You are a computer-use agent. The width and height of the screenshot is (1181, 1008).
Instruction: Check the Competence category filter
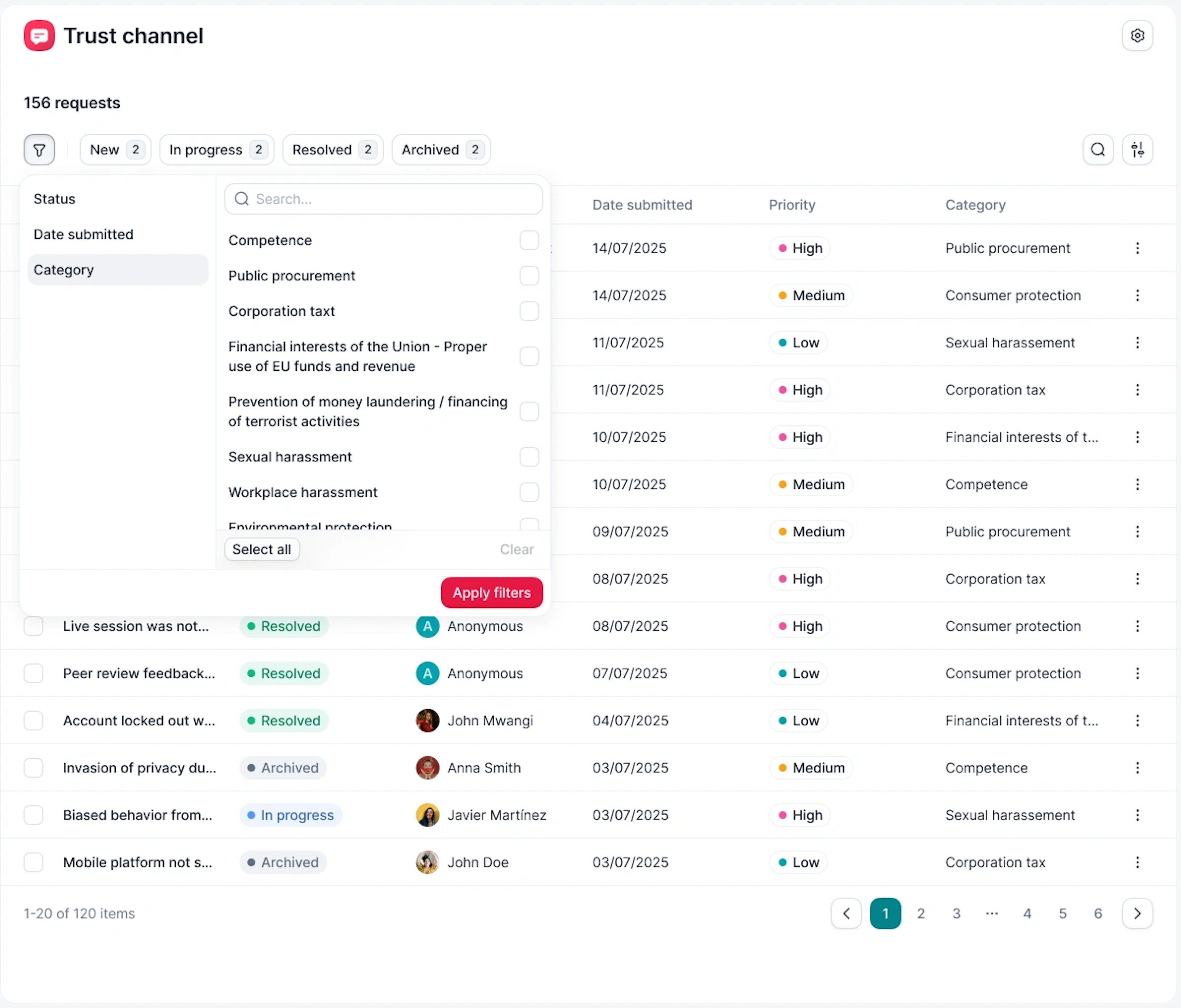point(529,241)
